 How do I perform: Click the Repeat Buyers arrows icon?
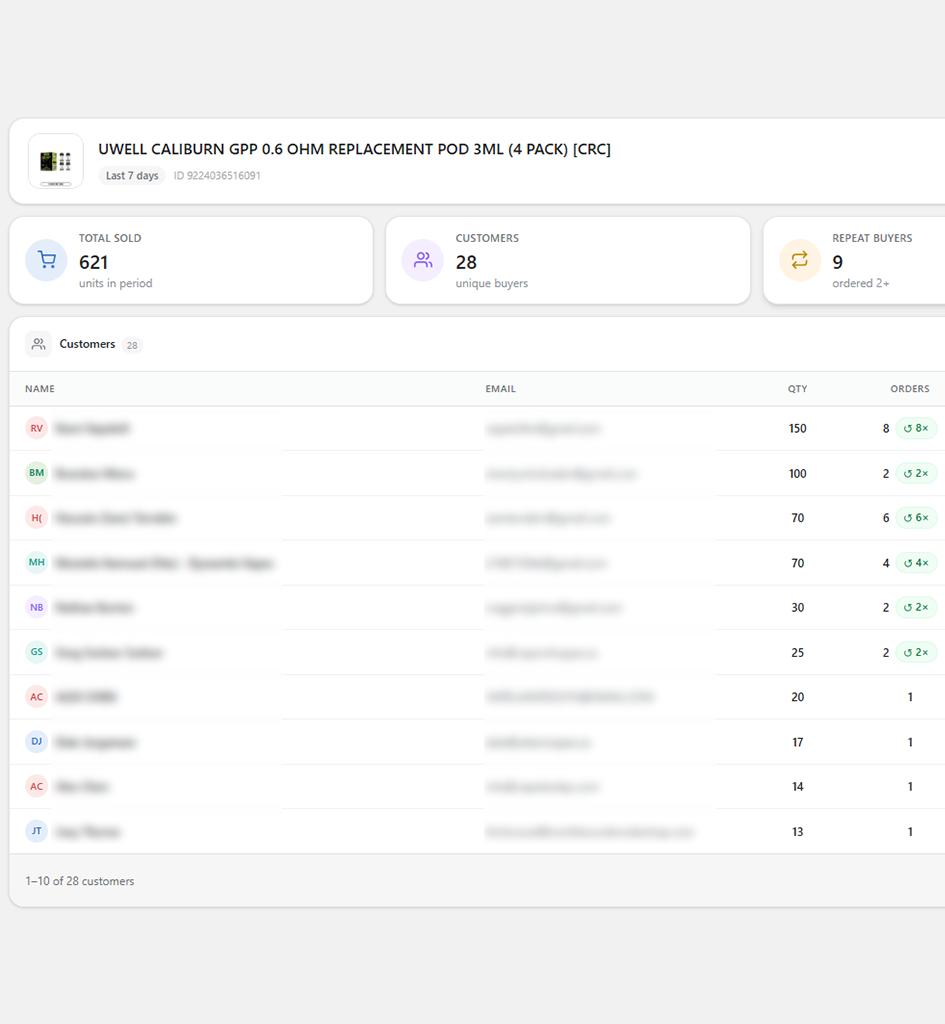799,260
